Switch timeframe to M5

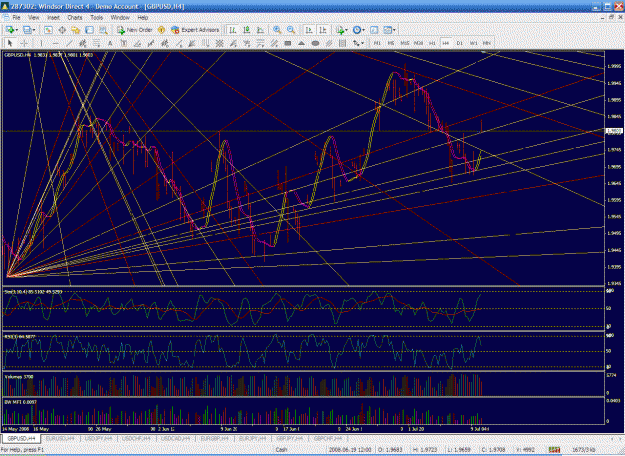click(391, 43)
